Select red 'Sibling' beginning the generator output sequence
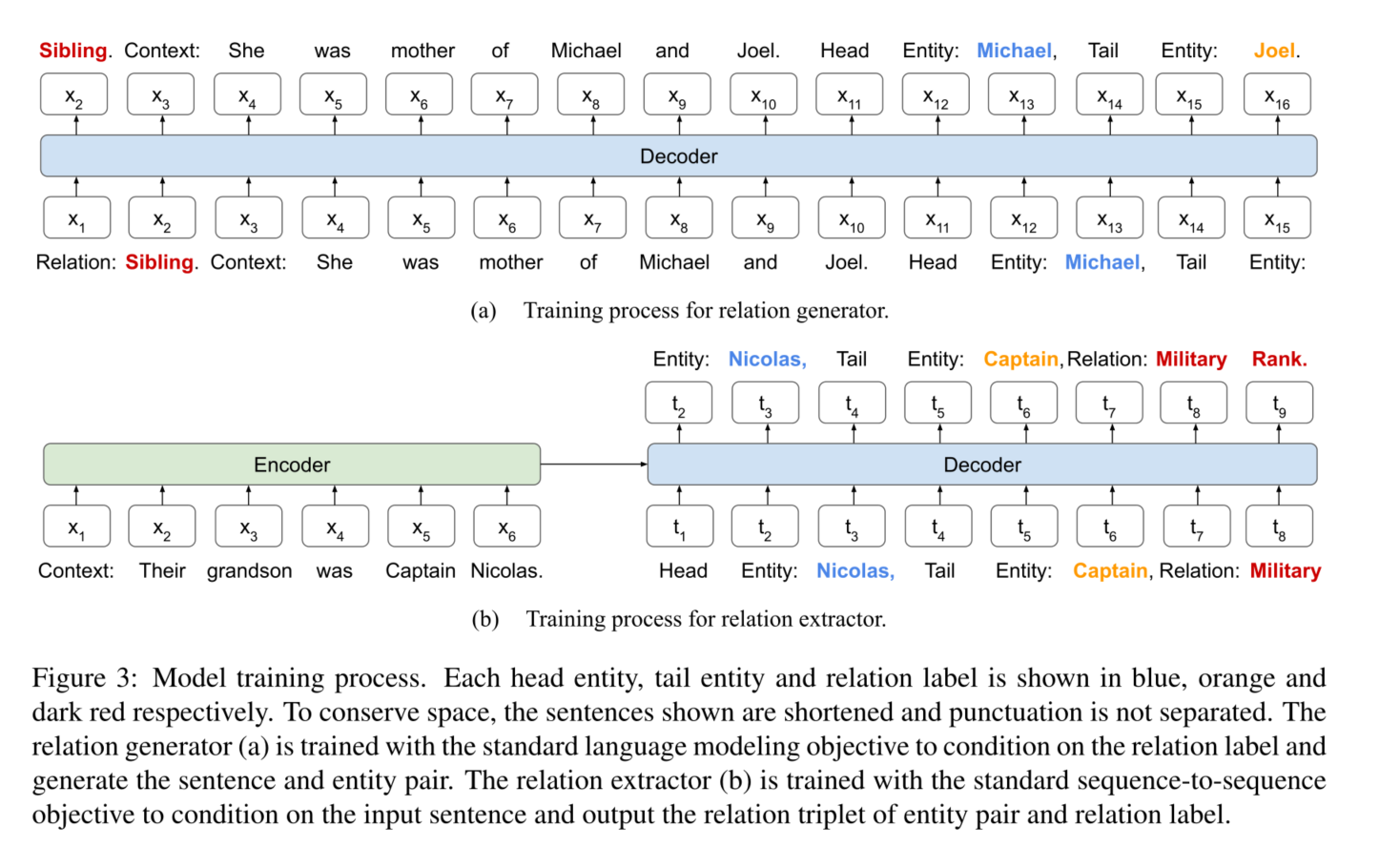The image size is (1400, 847). coord(73,51)
